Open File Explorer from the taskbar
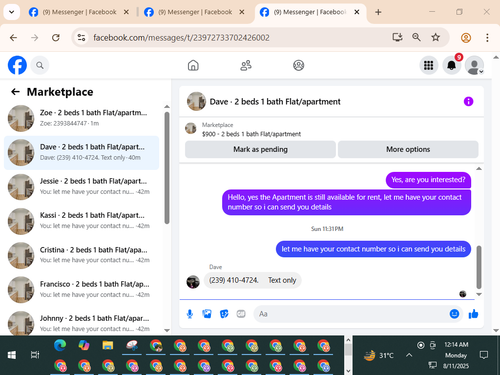 click(x=108, y=345)
